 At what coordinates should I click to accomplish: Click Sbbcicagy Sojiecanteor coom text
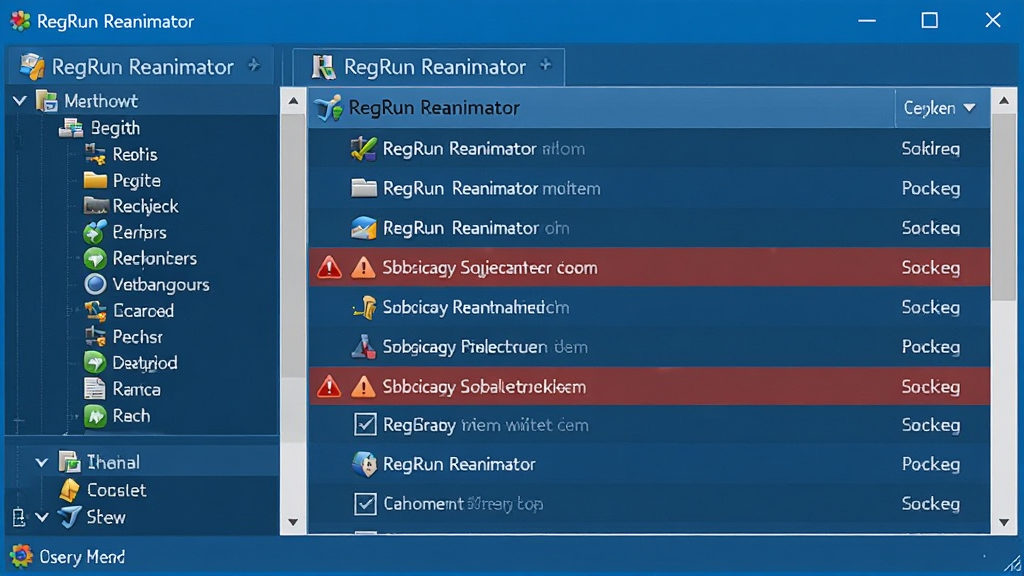[490, 268]
